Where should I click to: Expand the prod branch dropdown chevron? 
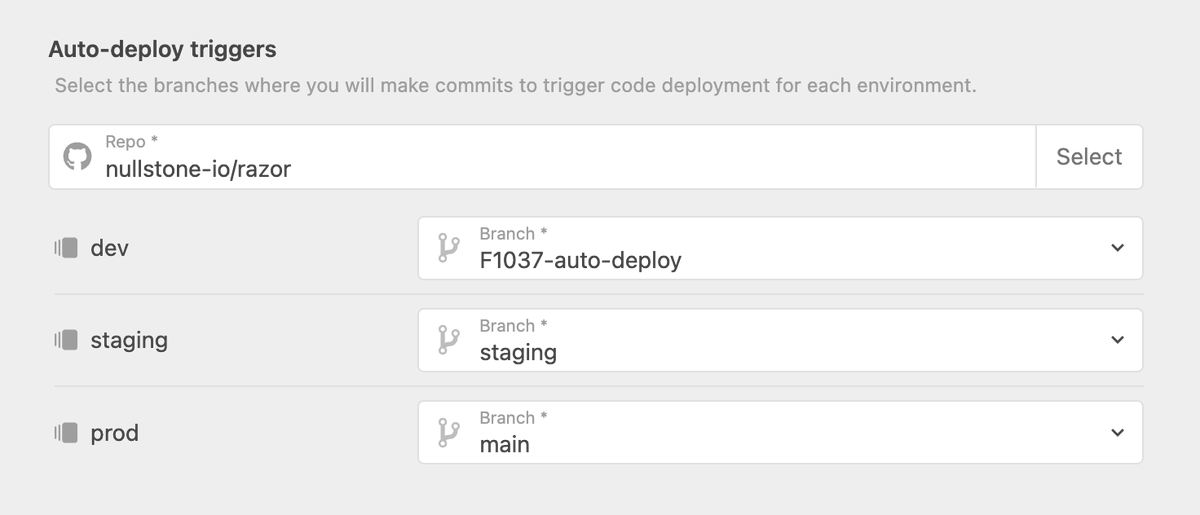[x=1117, y=432]
